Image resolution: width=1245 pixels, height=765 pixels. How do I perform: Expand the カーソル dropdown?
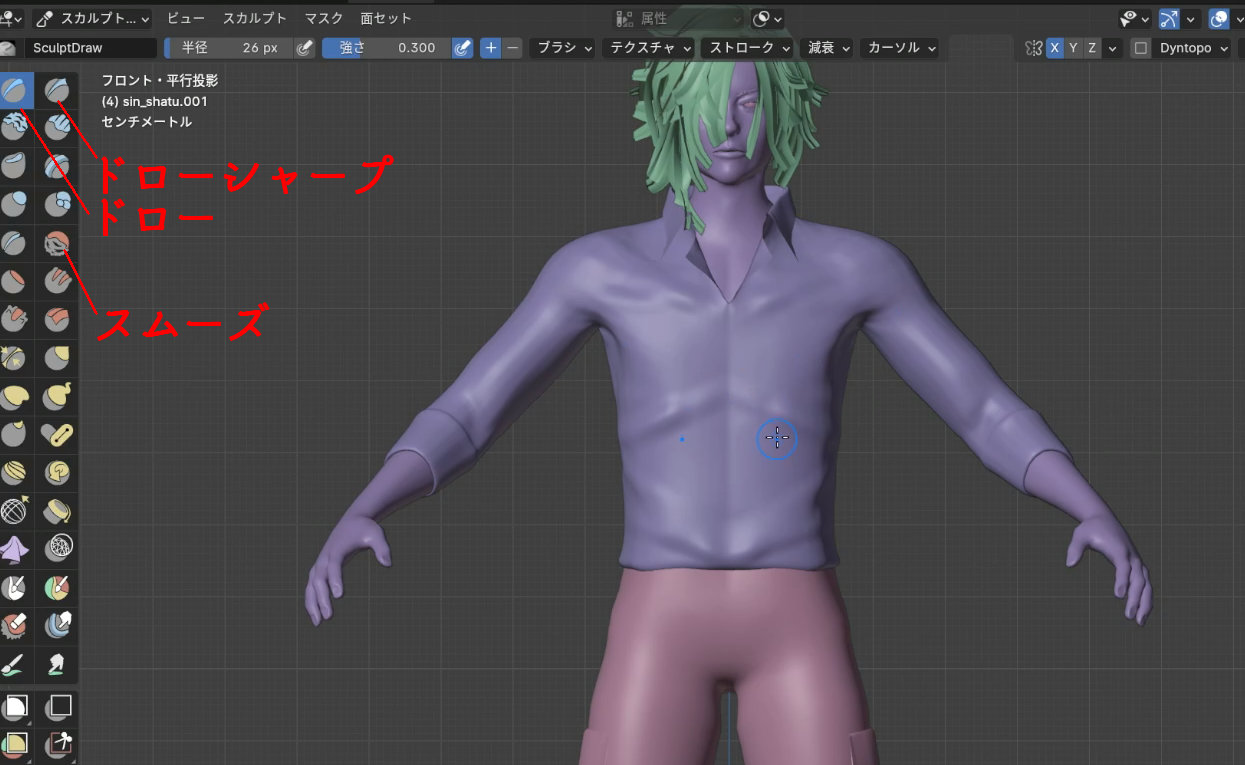tap(899, 47)
